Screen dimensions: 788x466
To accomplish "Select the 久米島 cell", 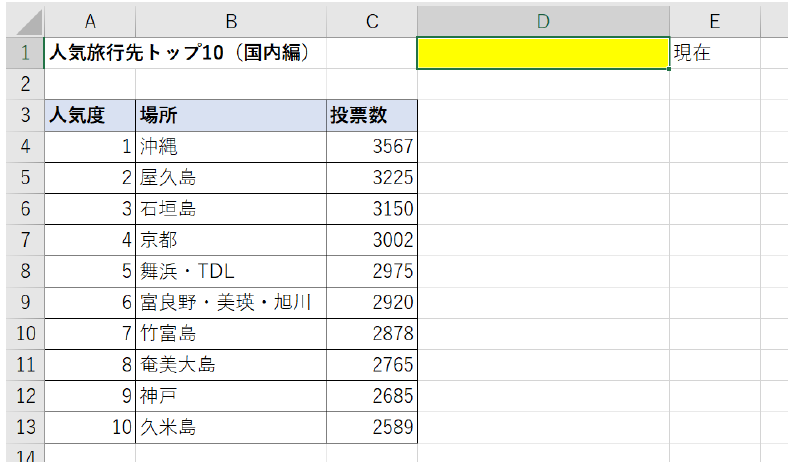I will click(x=231, y=427).
